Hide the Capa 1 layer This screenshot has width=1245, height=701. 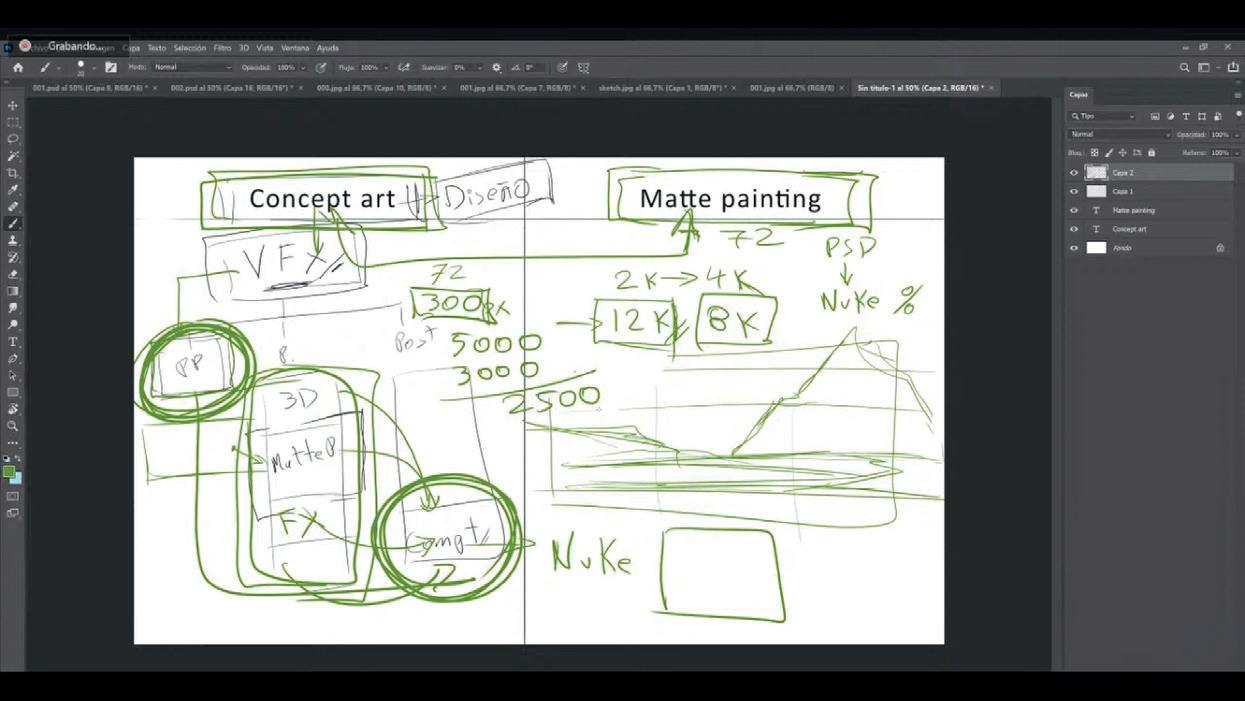(1074, 191)
